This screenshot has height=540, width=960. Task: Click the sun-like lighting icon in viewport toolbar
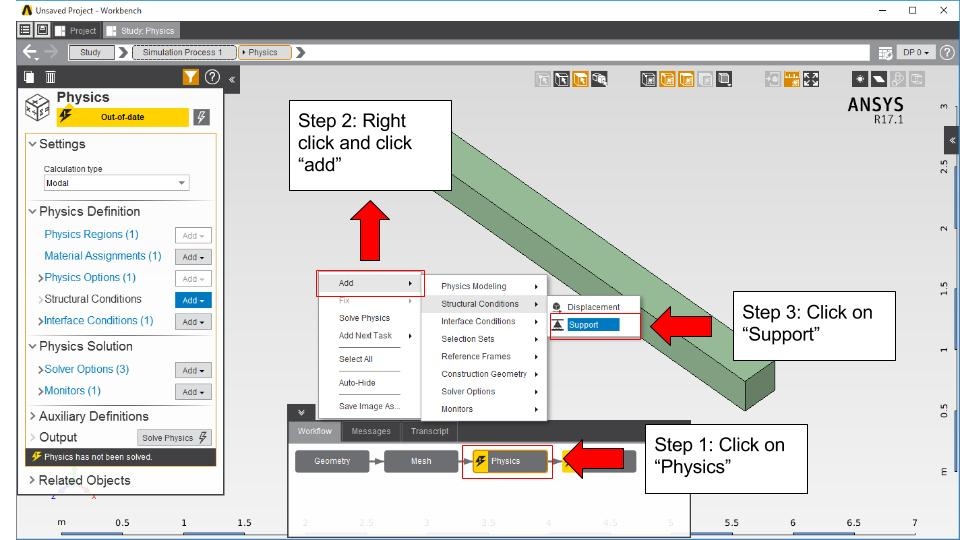860,79
